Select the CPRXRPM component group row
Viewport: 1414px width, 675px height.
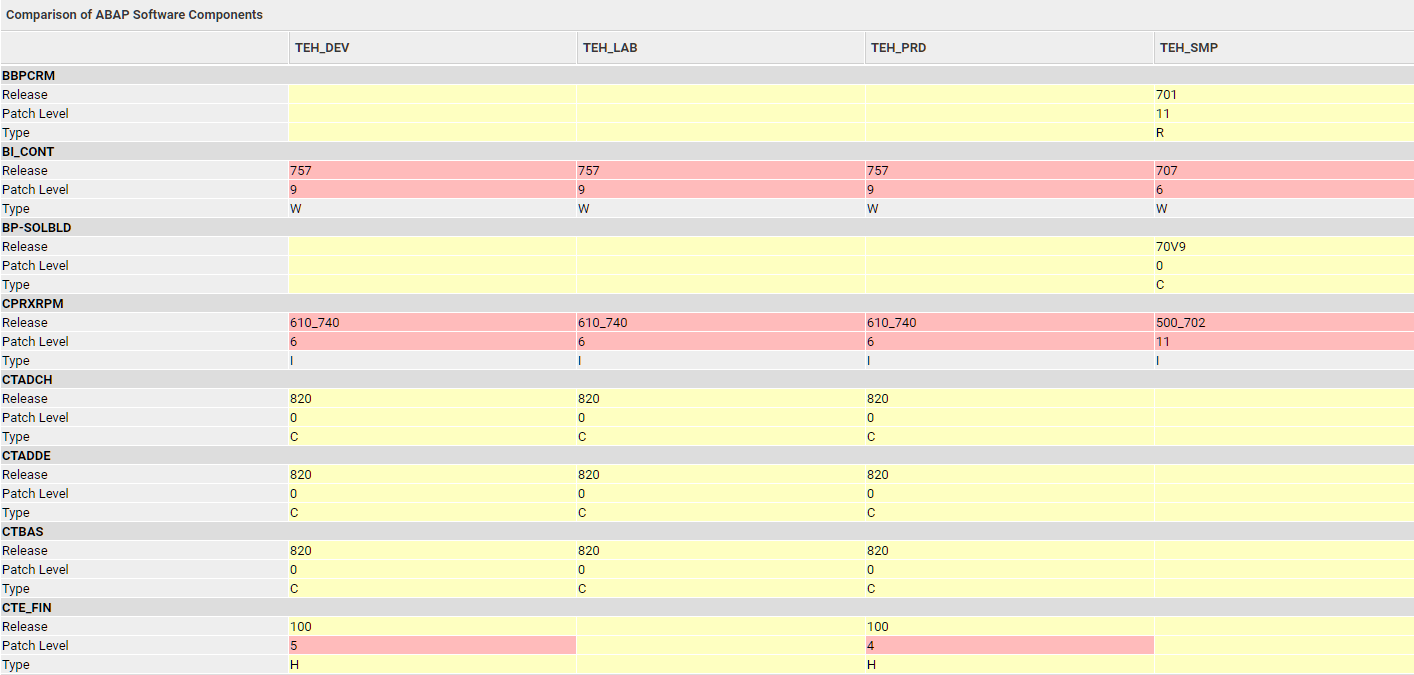point(33,304)
